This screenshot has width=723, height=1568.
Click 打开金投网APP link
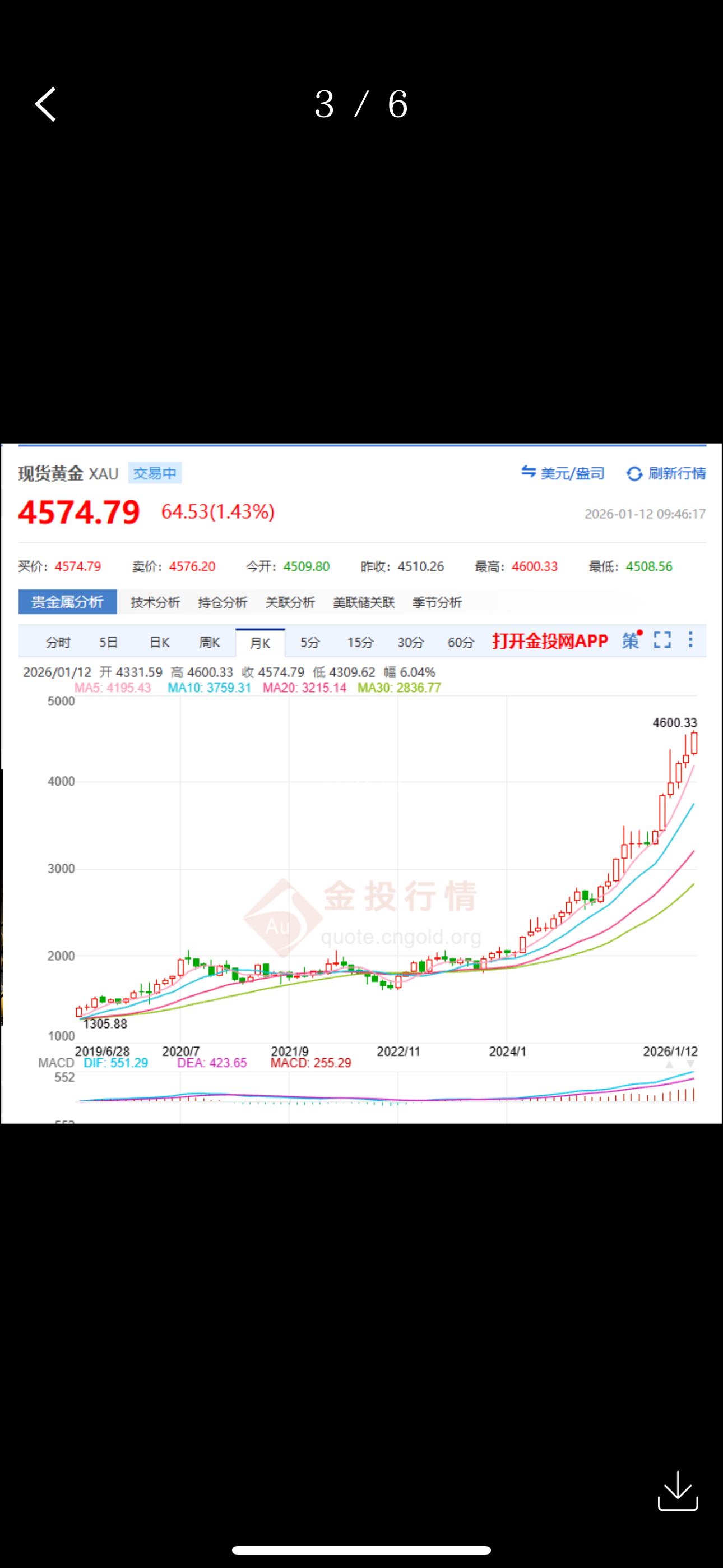[x=550, y=641]
